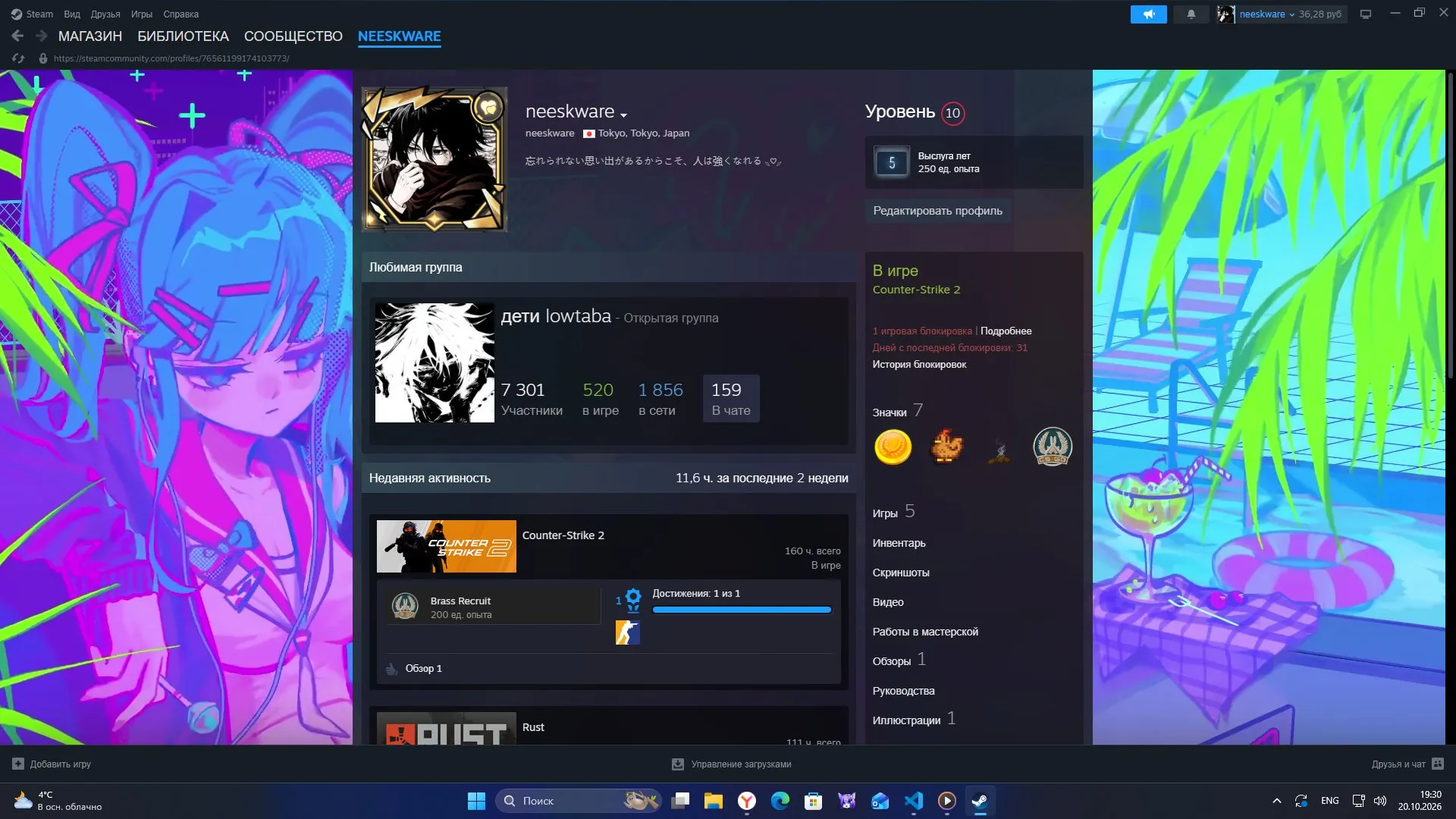The width and height of the screenshot is (1456, 819).
Task: Show hidden system tray icons
Action: coord(1276,801)
